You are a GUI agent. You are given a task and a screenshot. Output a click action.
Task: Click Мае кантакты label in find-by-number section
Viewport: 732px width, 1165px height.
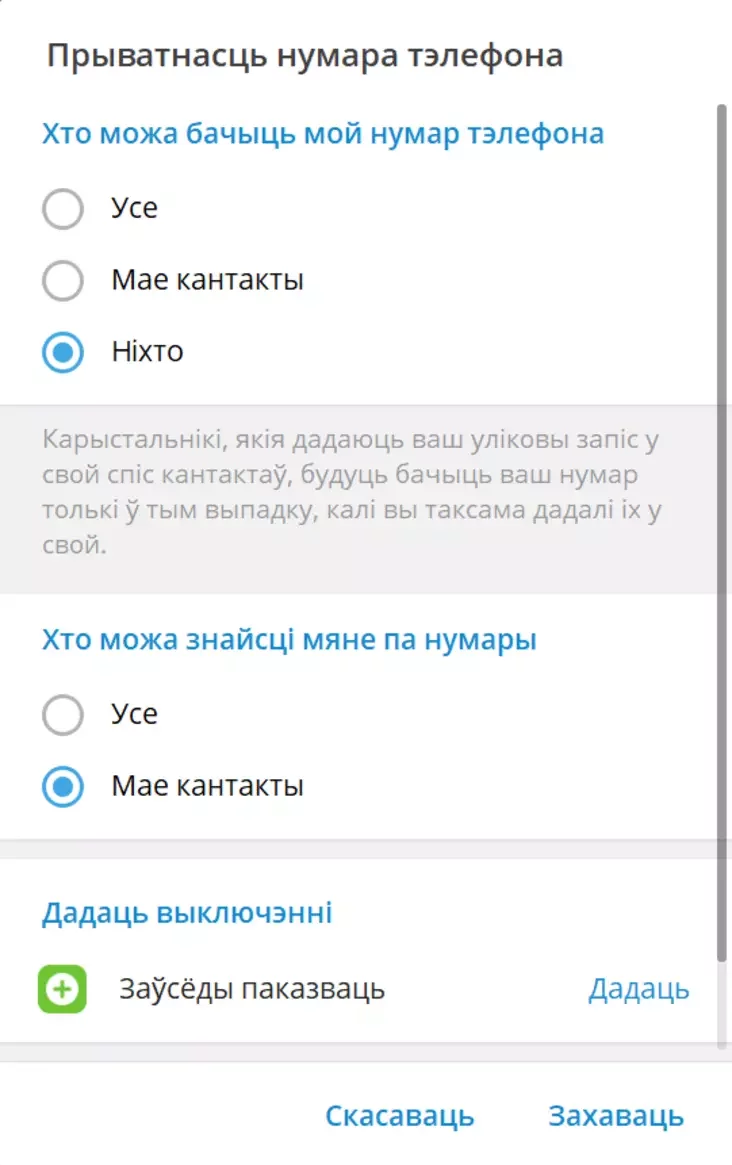[207, 786]
